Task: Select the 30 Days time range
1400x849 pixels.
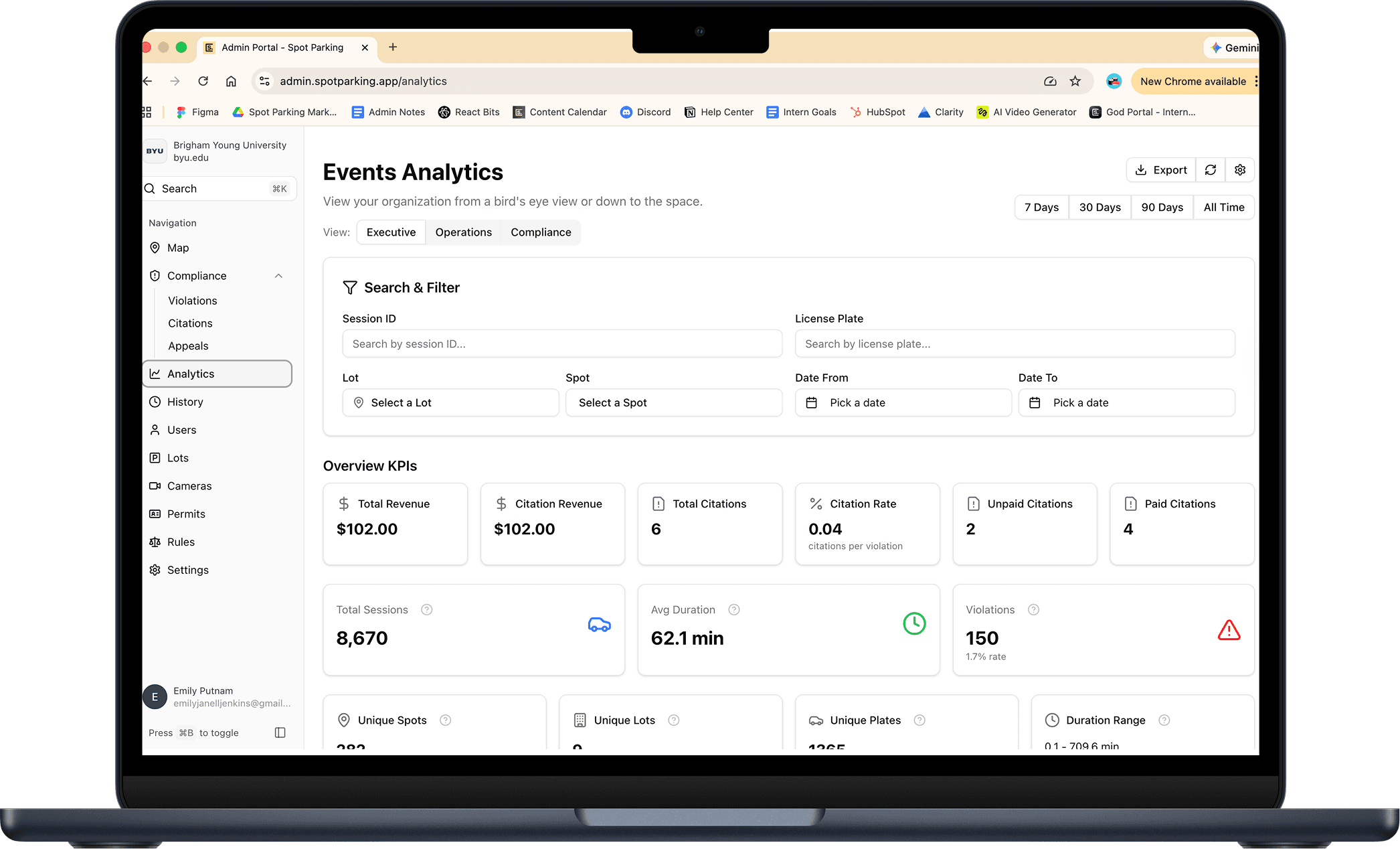Action: click(x=1100, y=207)
